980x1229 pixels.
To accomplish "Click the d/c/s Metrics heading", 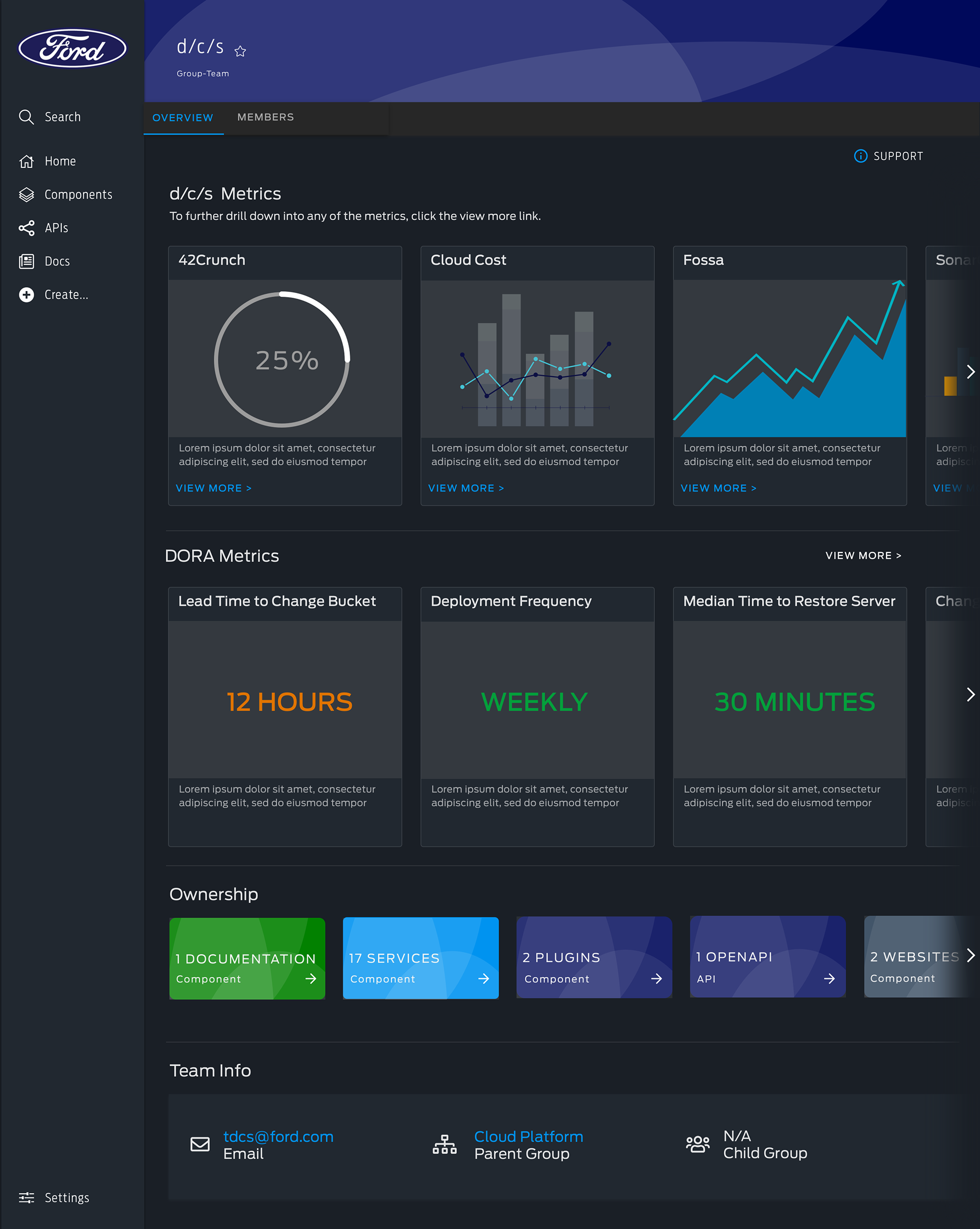I will 225,194.
